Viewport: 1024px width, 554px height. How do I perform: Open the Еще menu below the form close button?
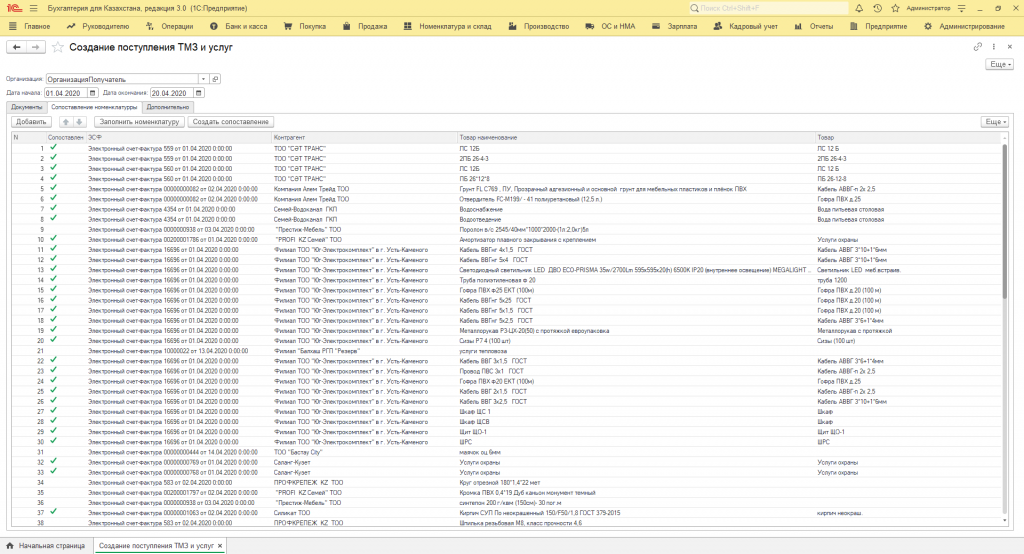click(x=1000, y=64)
